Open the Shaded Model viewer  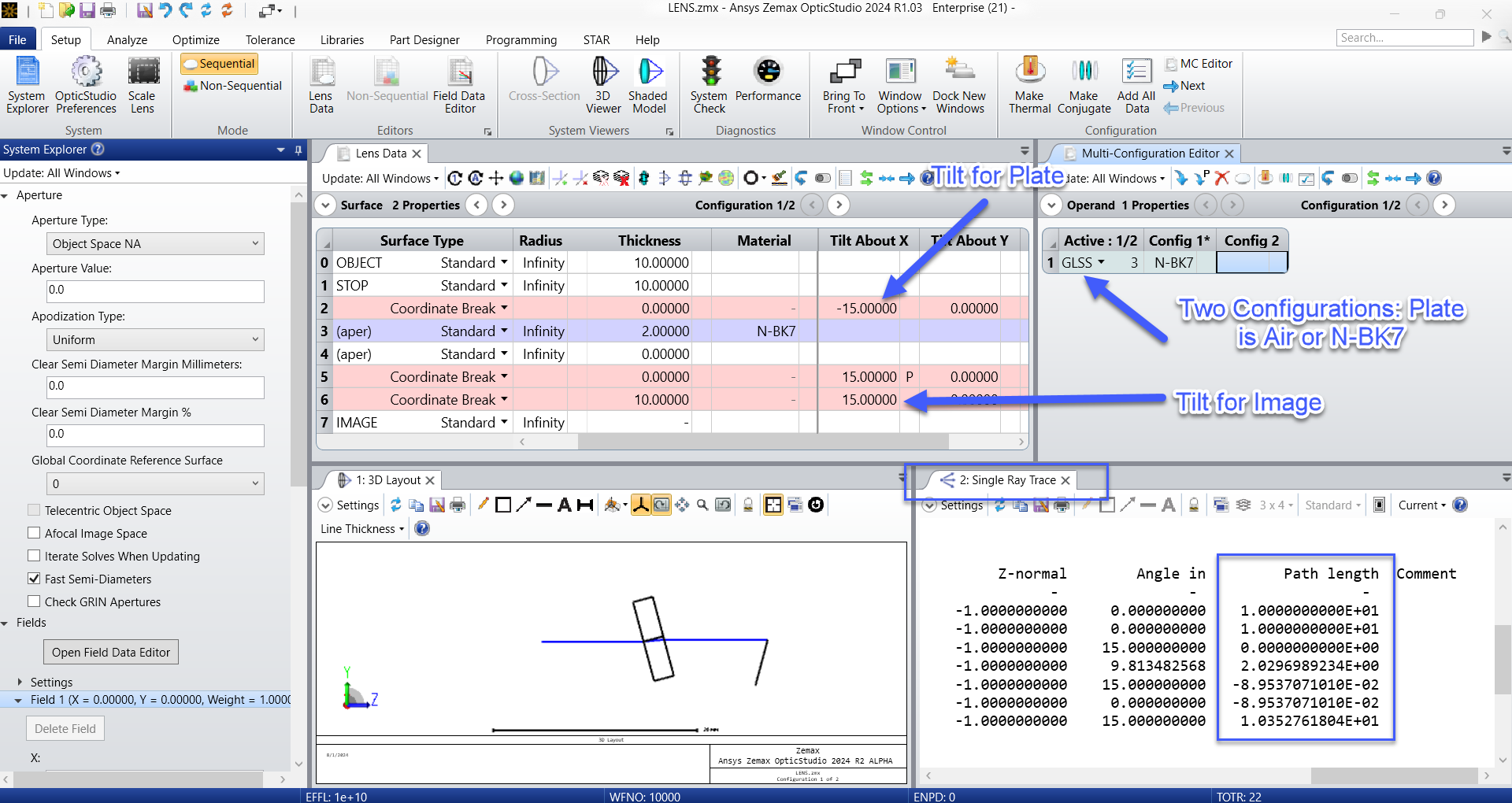pyautogui.click(x=649, y=85)
